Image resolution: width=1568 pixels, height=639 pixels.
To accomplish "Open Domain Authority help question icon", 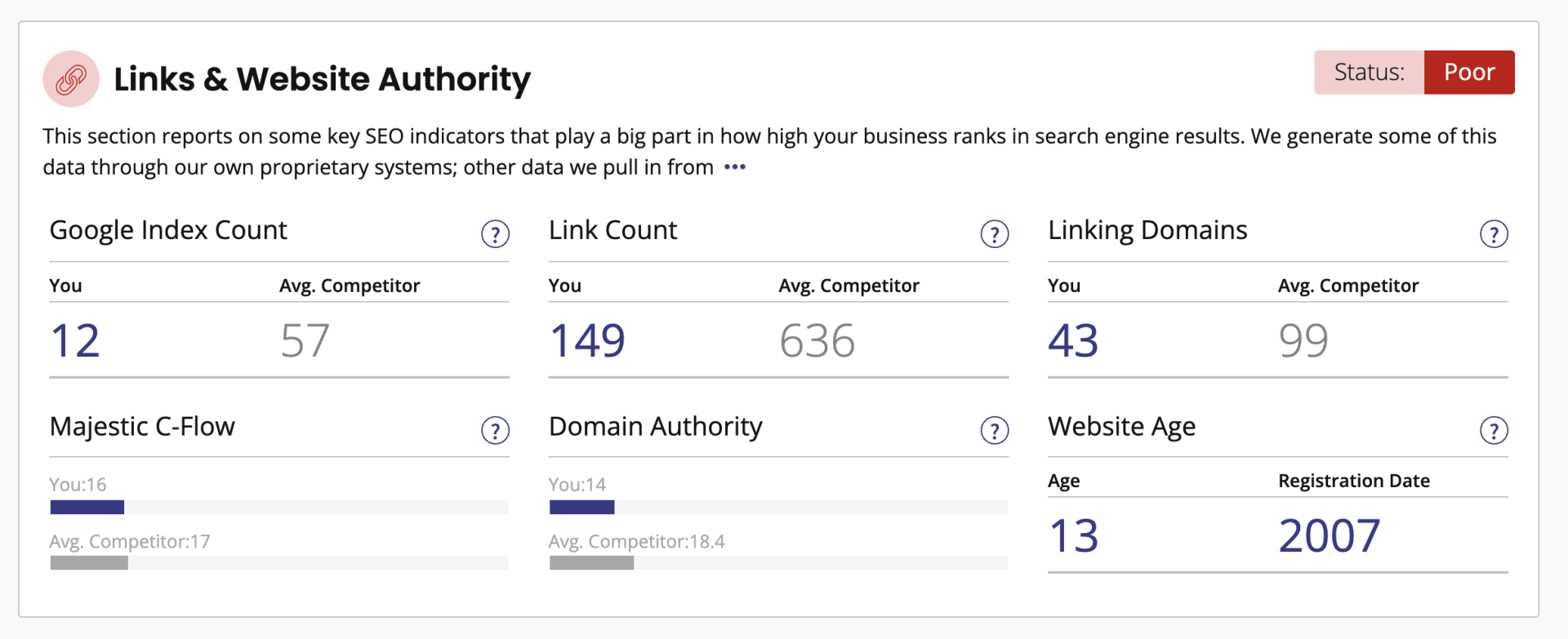I will click(994, 430).
